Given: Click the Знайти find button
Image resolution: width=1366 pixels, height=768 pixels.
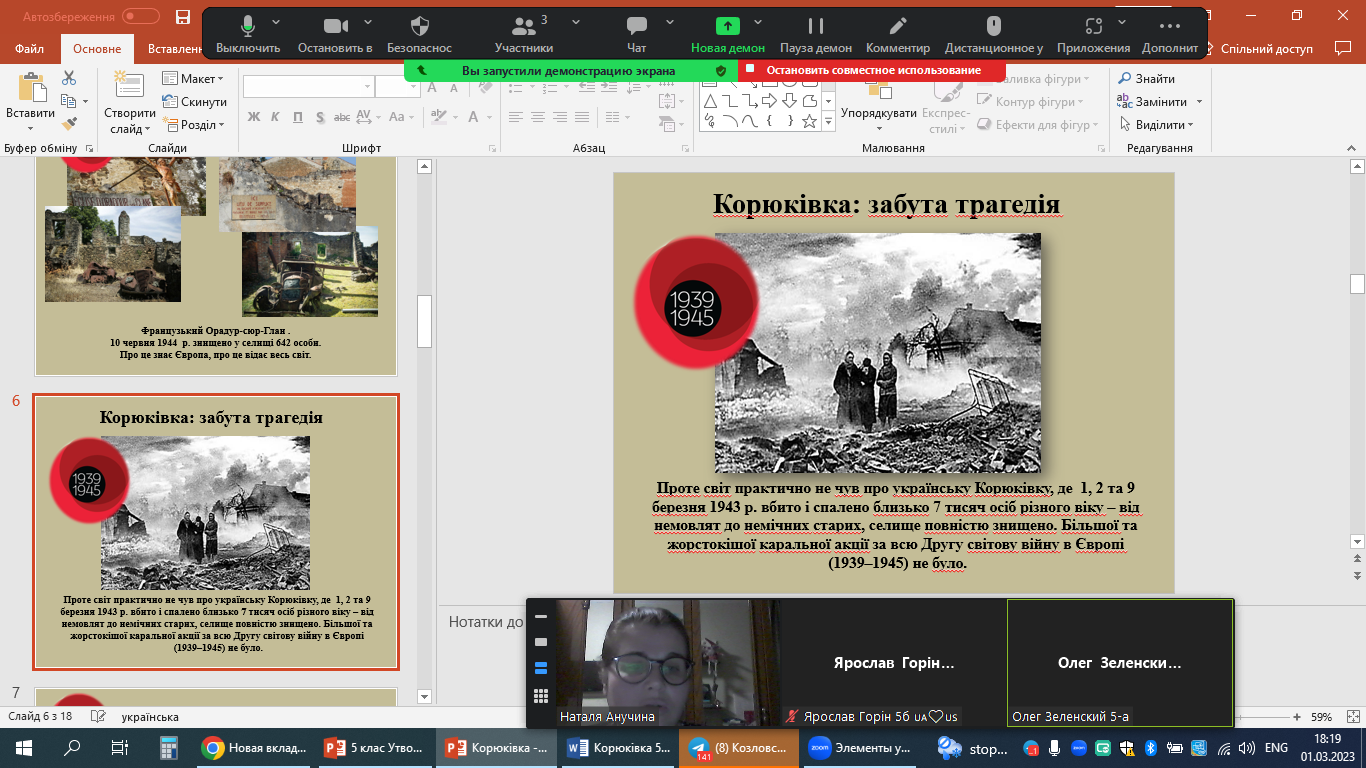Looking at the screenshot, I should click(x=1147, y=79).
